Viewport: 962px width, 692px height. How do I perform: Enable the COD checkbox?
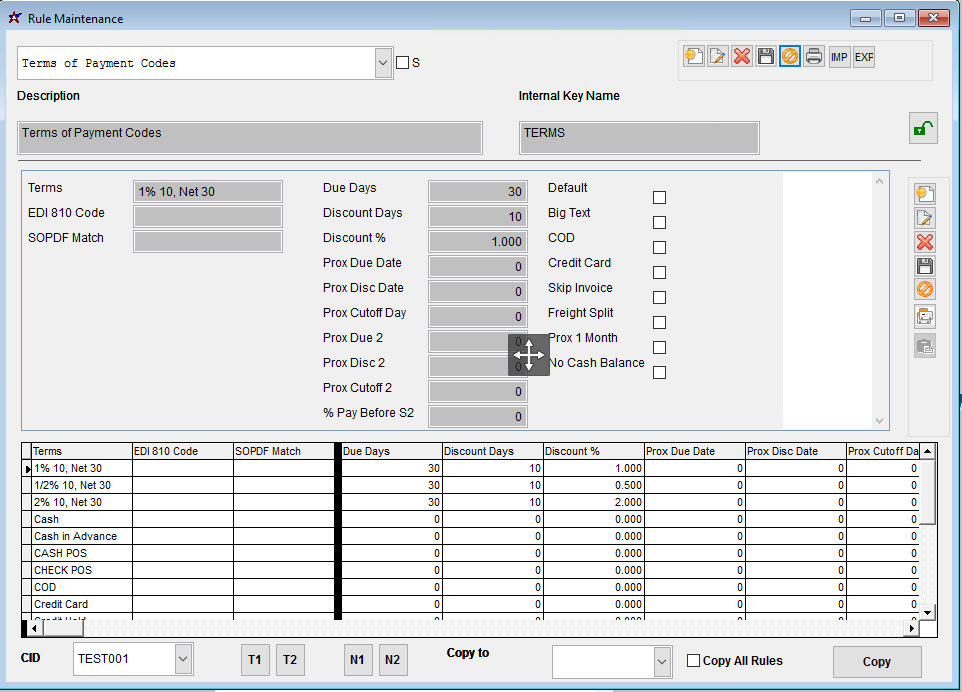pos(659,247)
